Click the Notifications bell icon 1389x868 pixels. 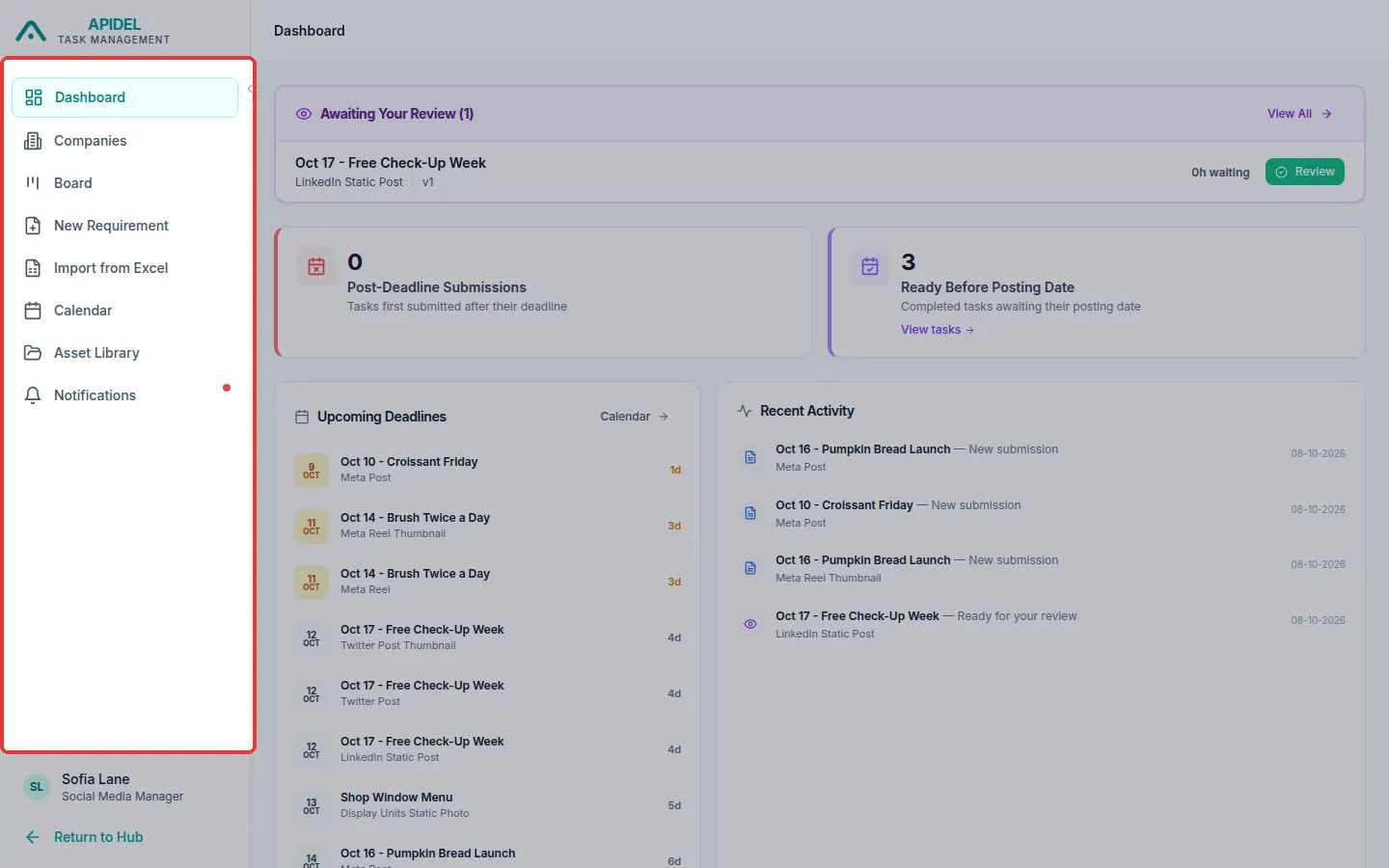(x=33, y=395)
